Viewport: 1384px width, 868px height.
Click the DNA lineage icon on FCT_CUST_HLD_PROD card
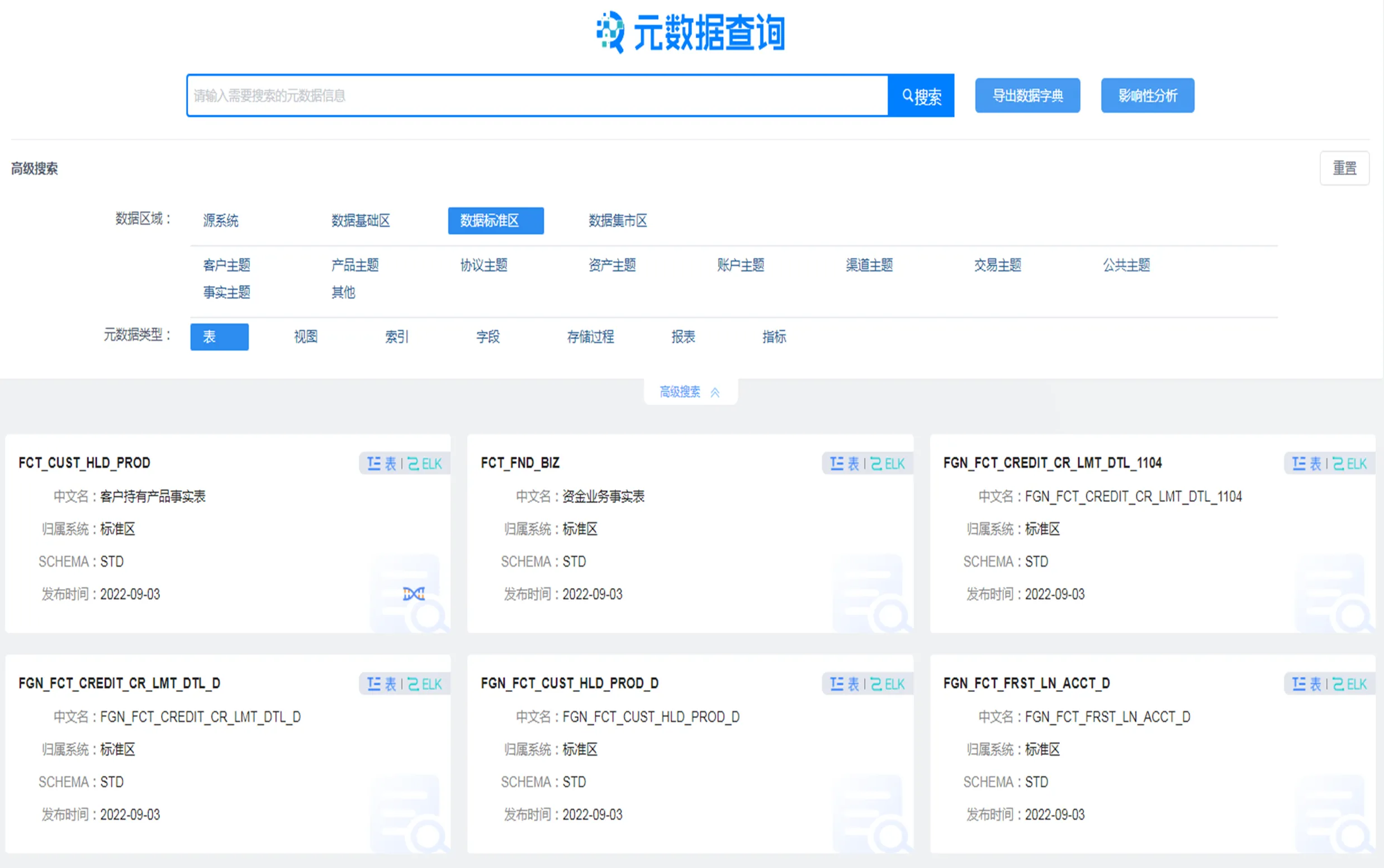413,594
